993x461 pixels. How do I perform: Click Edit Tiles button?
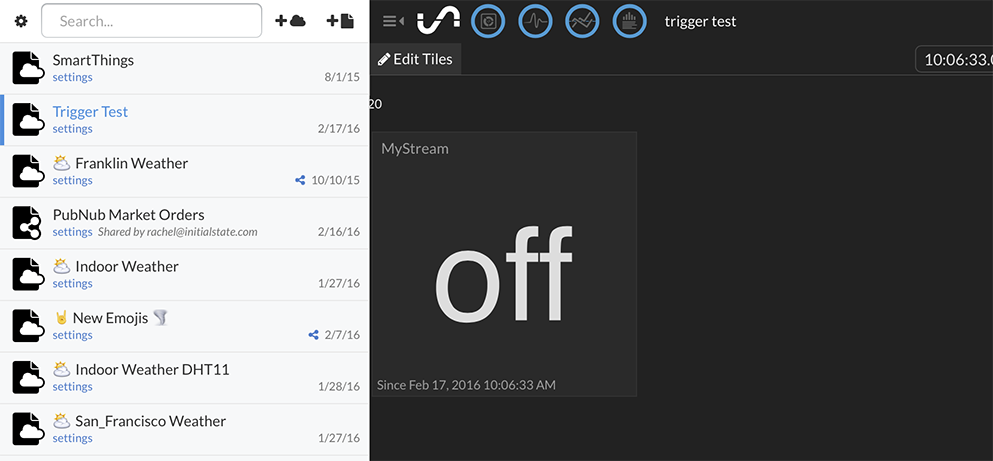click(x=415, y=59)
